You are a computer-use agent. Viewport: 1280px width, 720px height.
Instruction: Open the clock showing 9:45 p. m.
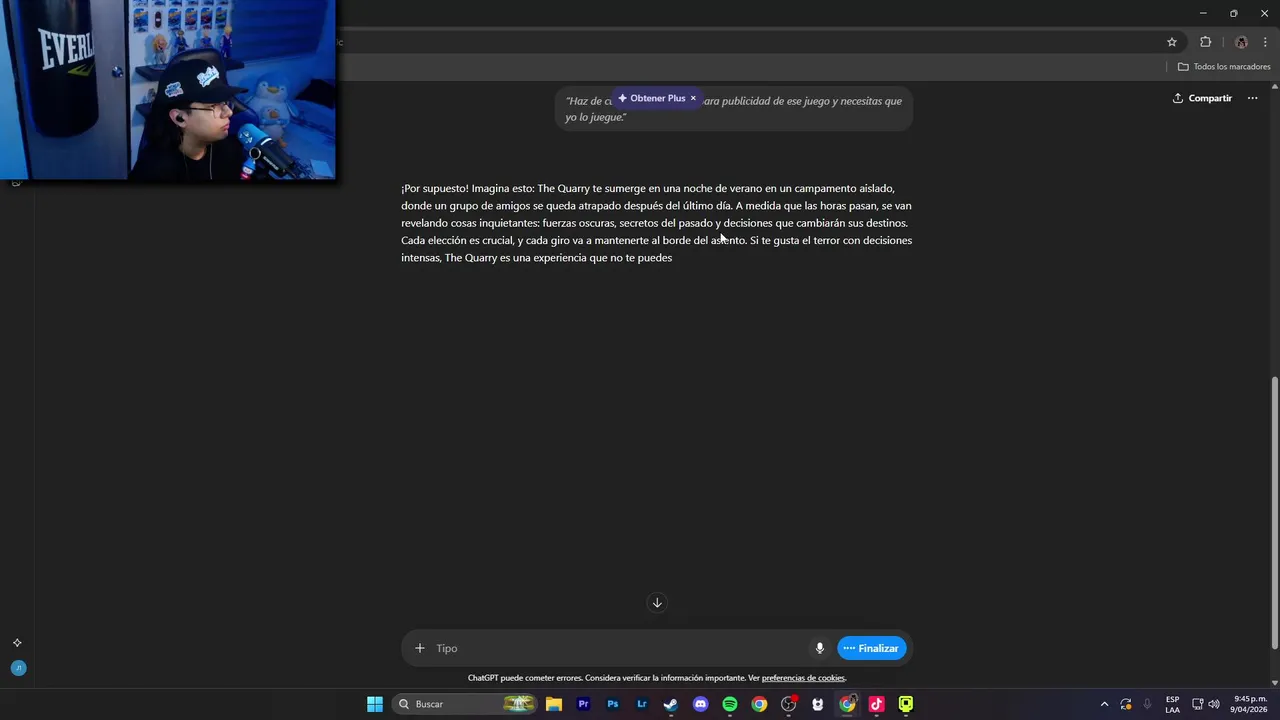coord(1249,704)
